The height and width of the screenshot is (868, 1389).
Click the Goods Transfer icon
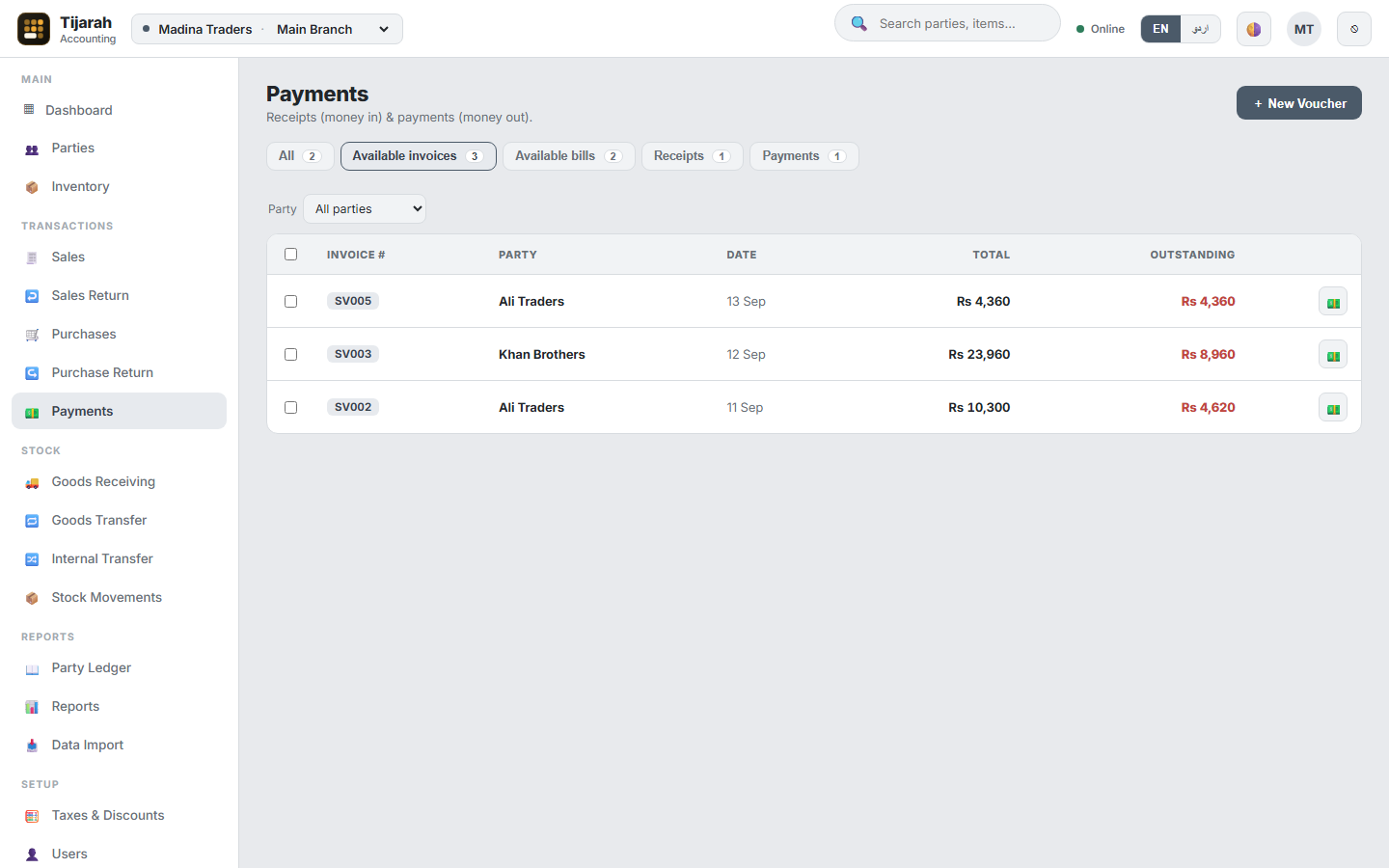(32, 521)
